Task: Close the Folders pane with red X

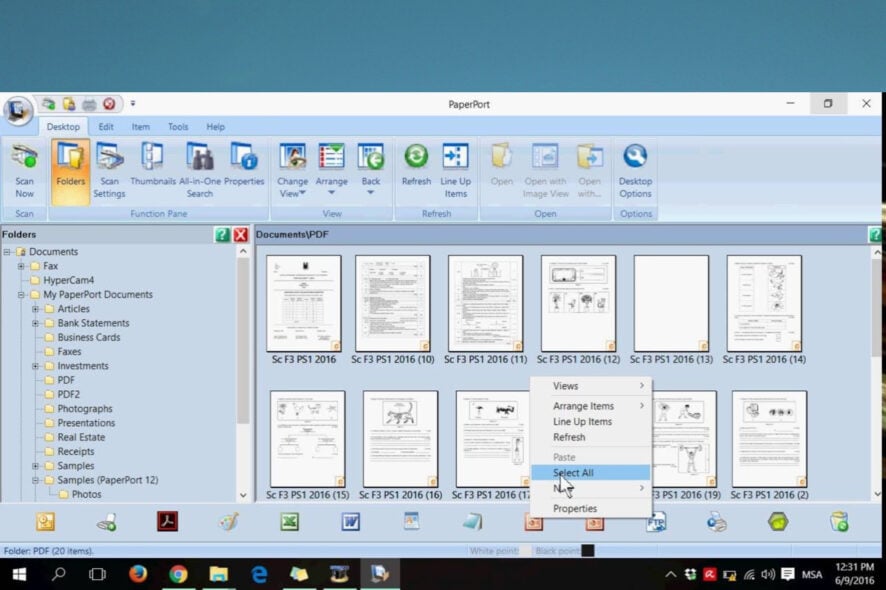Action: pyautogui.click(x=241, y=235)
